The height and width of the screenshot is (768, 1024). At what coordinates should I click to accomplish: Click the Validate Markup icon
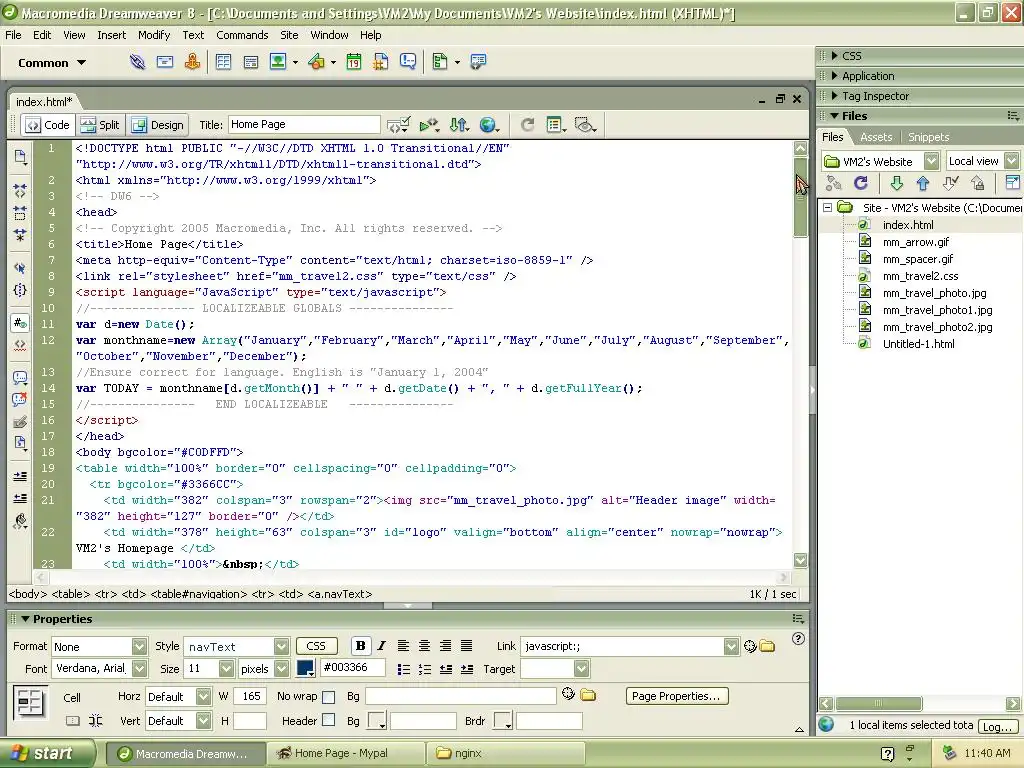(398, 125)
